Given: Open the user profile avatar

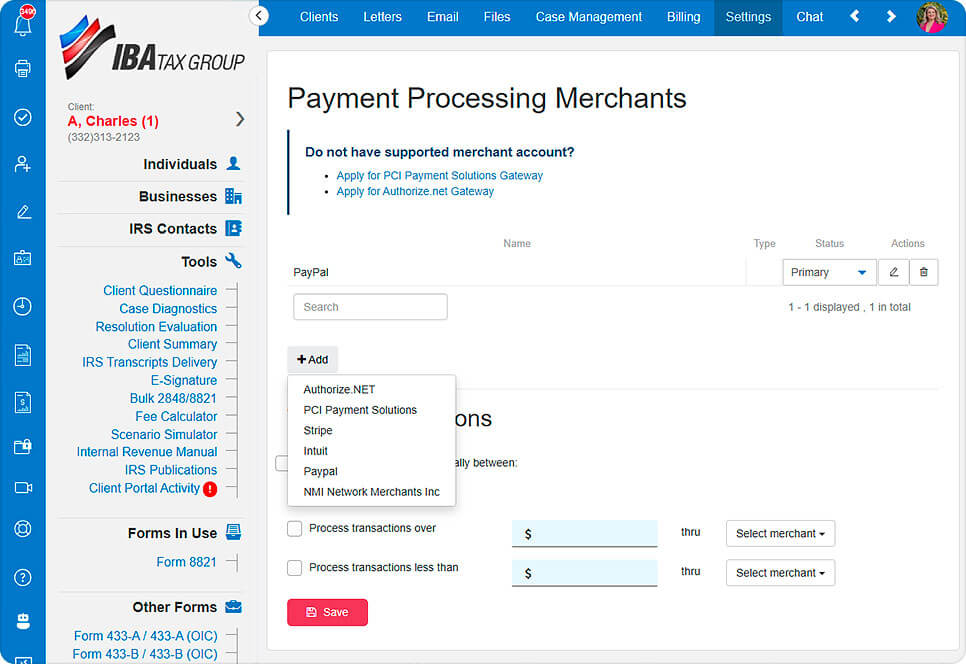Looking at the screenshot, I should (932, 17).
